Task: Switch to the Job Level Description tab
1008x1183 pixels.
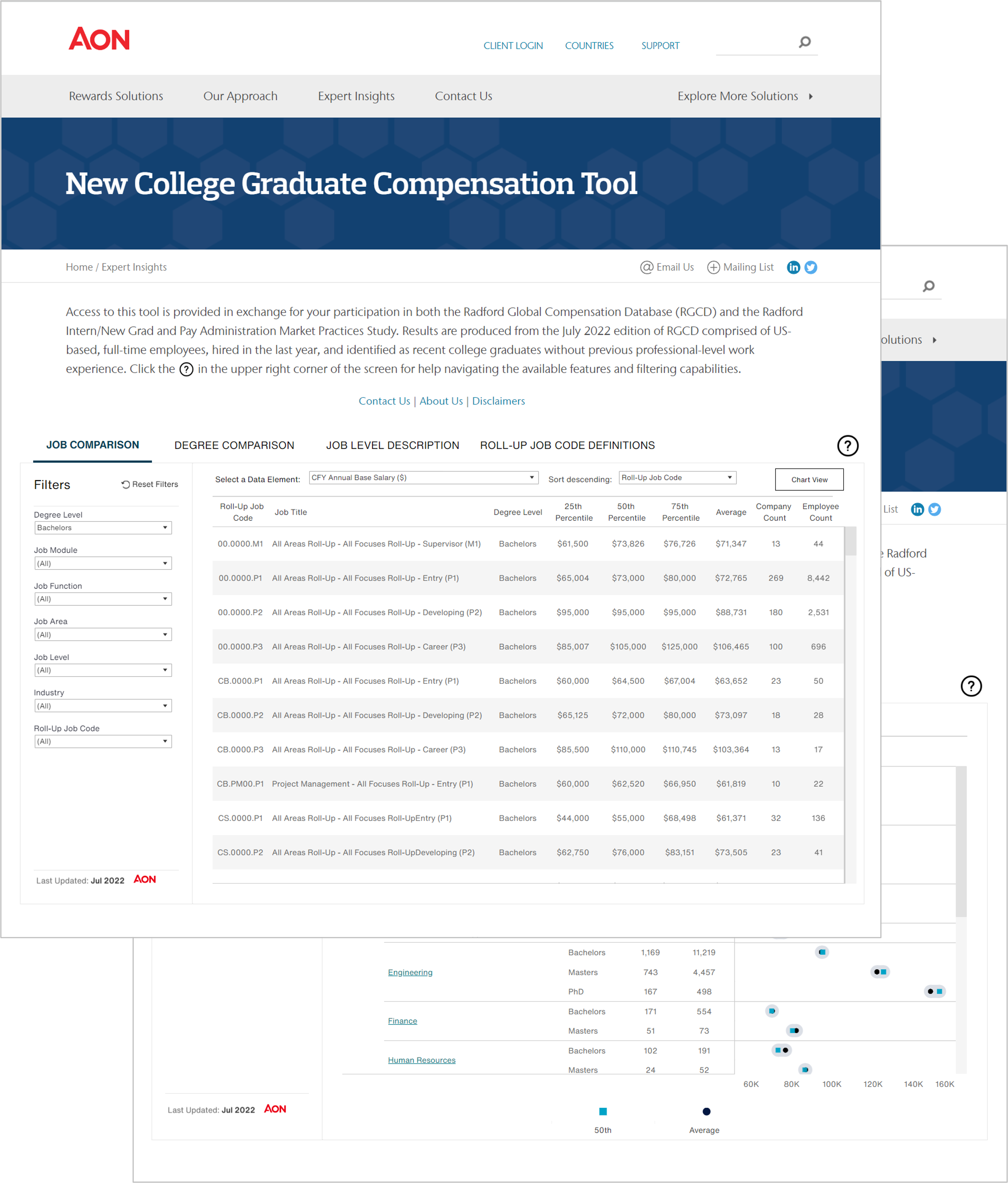Action: click(392, 445)
